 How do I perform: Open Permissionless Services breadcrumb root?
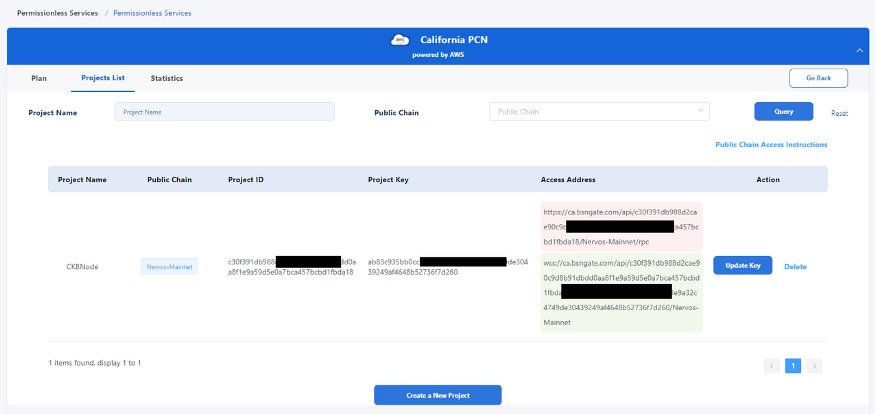(x=57, y=13)
